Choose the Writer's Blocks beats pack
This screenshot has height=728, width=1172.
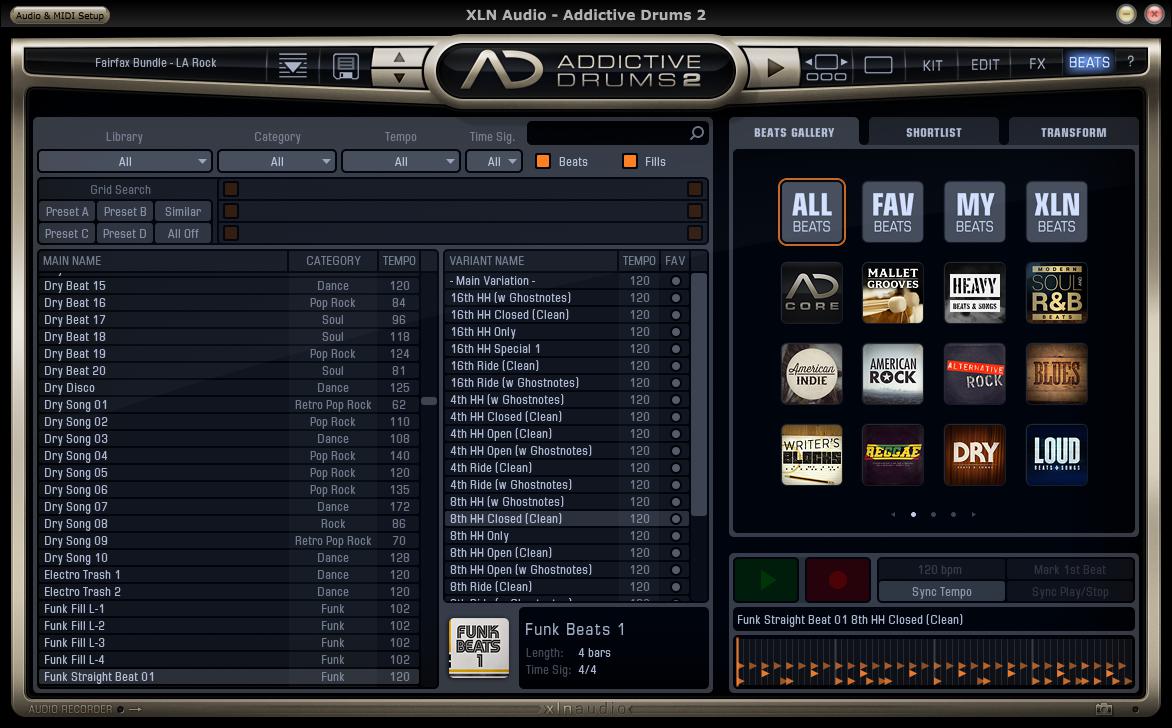pyautogui.click(x=812, y=454)
